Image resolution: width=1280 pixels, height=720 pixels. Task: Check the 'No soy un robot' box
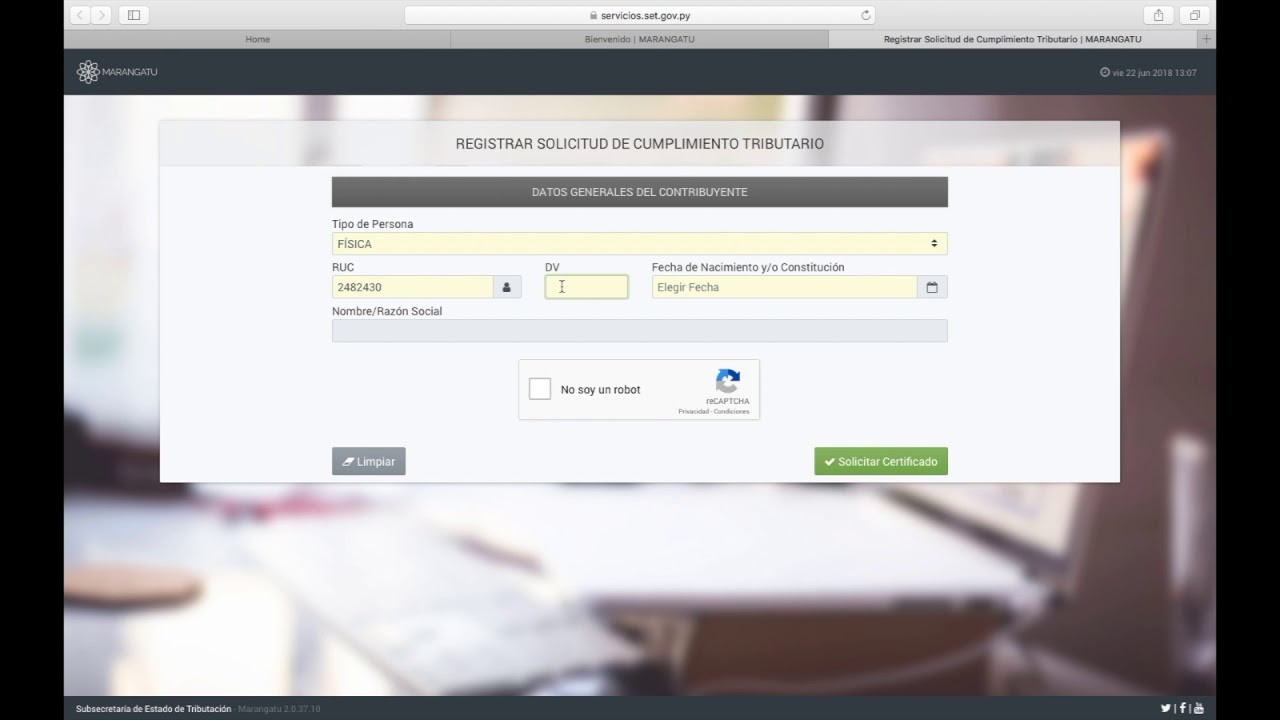(540, 389)
